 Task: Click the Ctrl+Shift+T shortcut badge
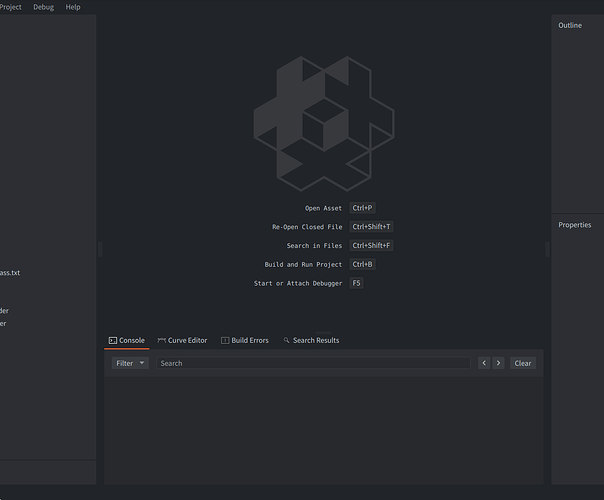coord(371,227)
